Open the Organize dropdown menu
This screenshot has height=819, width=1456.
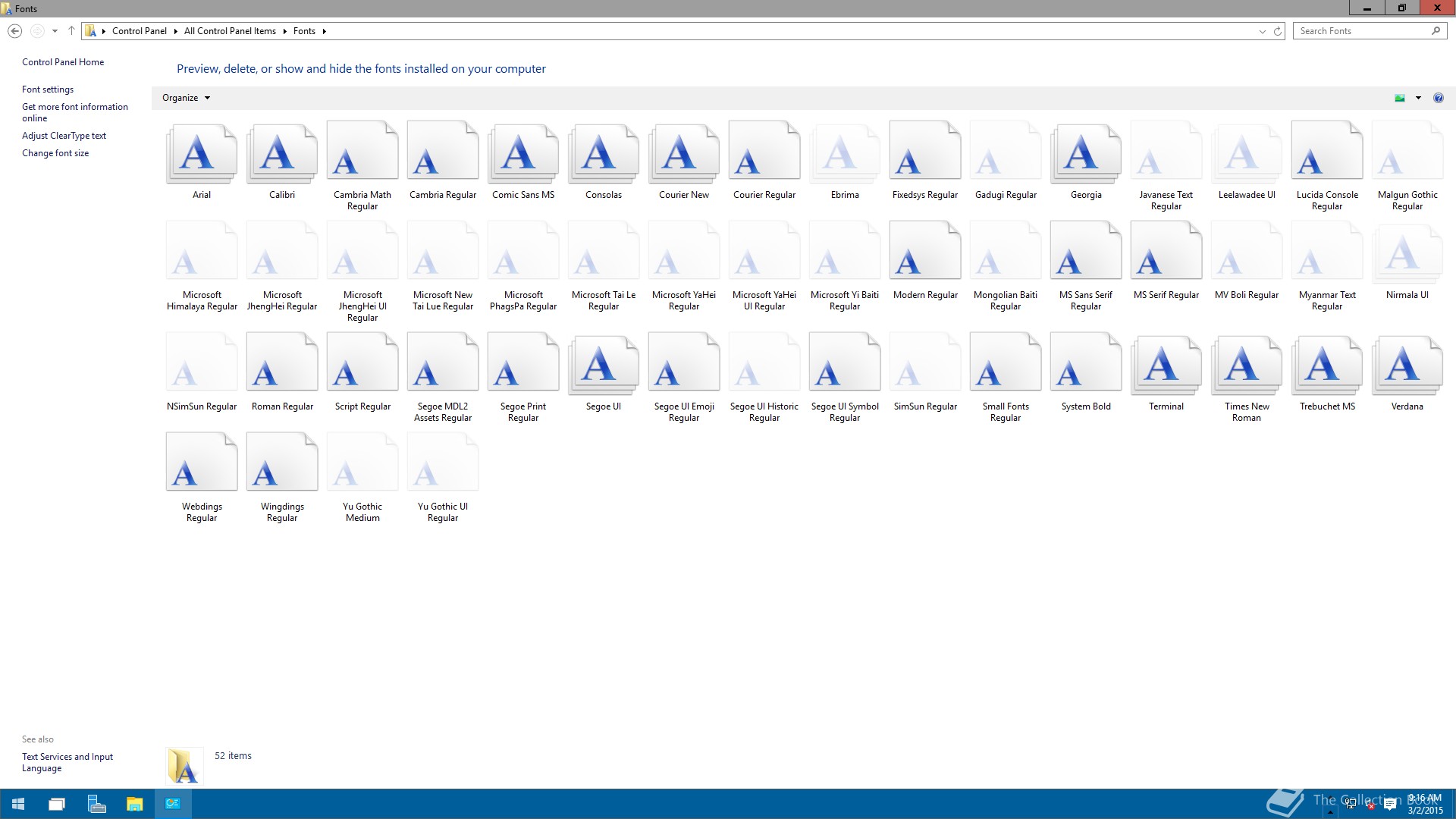186,98
